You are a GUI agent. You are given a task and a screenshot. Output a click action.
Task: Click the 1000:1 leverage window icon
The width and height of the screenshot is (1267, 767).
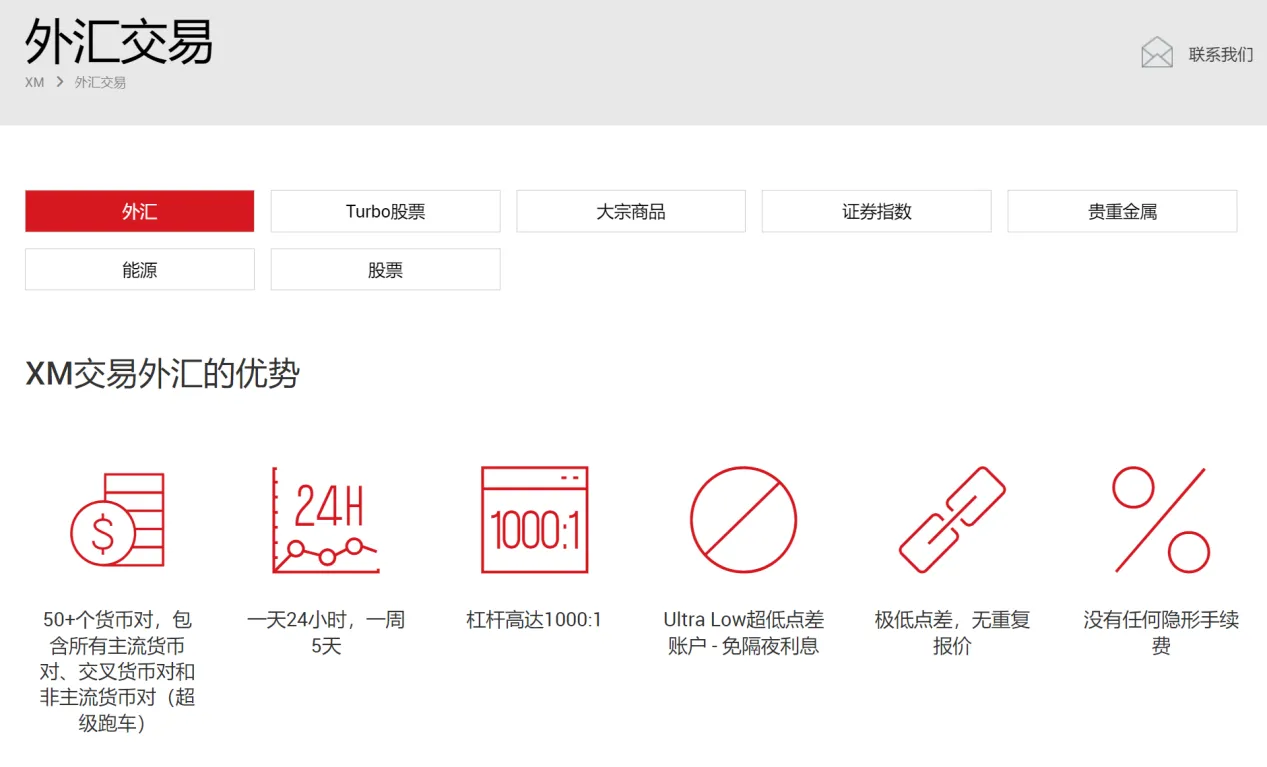coord(534,520)
